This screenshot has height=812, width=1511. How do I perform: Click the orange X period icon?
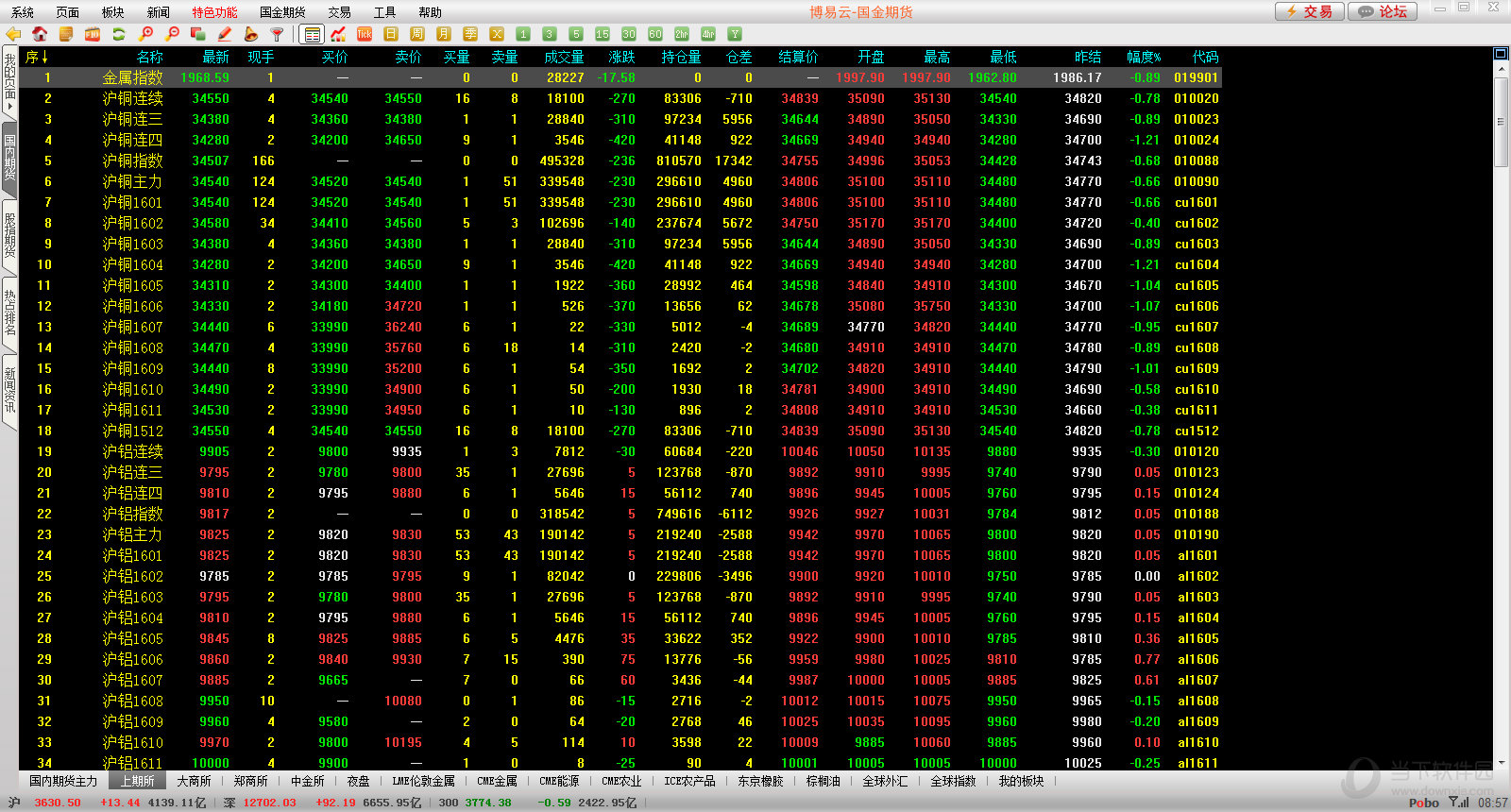click(497, 34)
